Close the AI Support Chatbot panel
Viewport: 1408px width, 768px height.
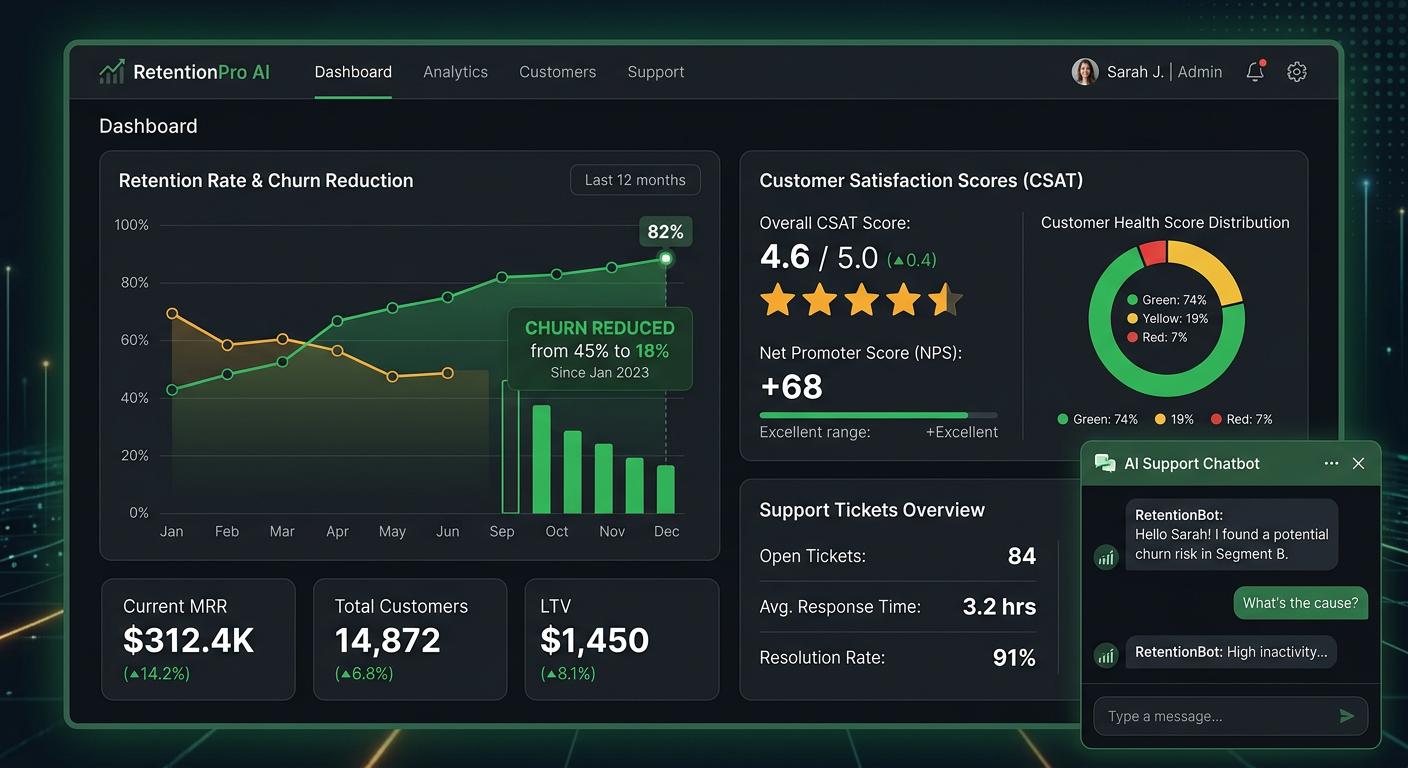[1358, 464]
